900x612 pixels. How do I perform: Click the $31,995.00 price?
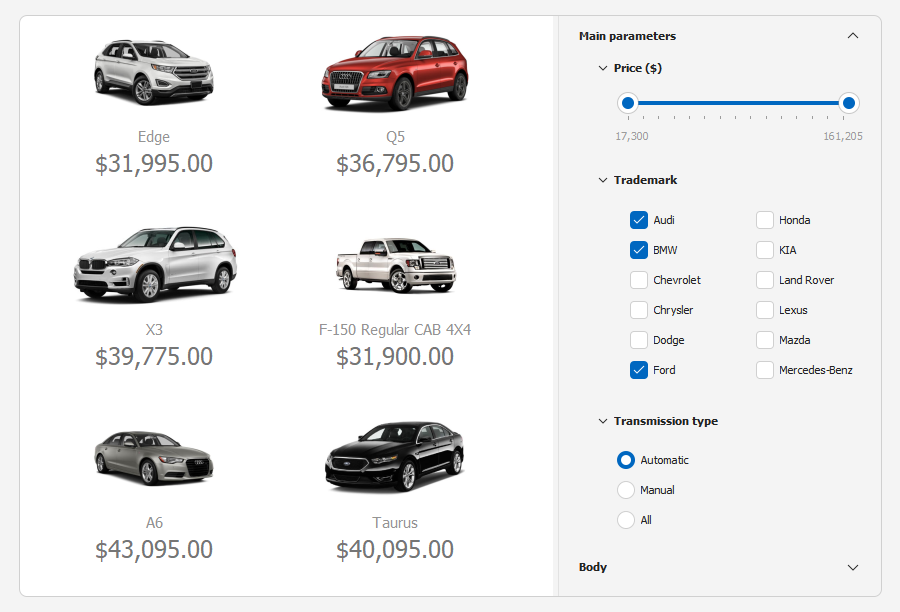coord(154,164)
